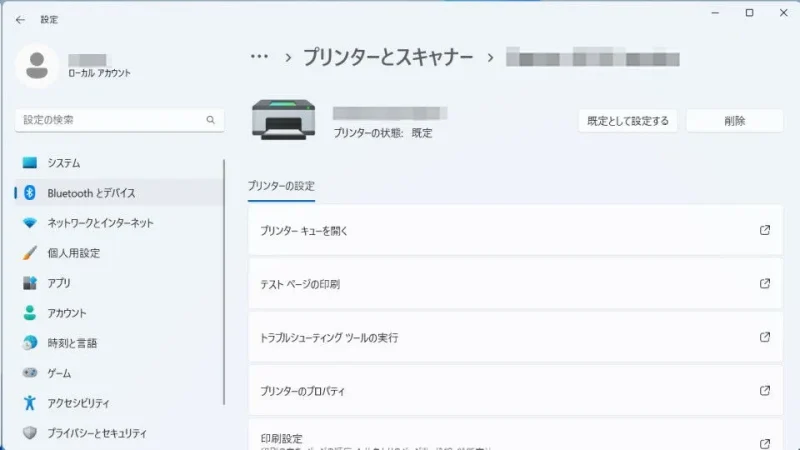Image resolution: width=800 pixels, height=450 pixels.
Task: Click the 設定の検索 search box
Action: 118,120
